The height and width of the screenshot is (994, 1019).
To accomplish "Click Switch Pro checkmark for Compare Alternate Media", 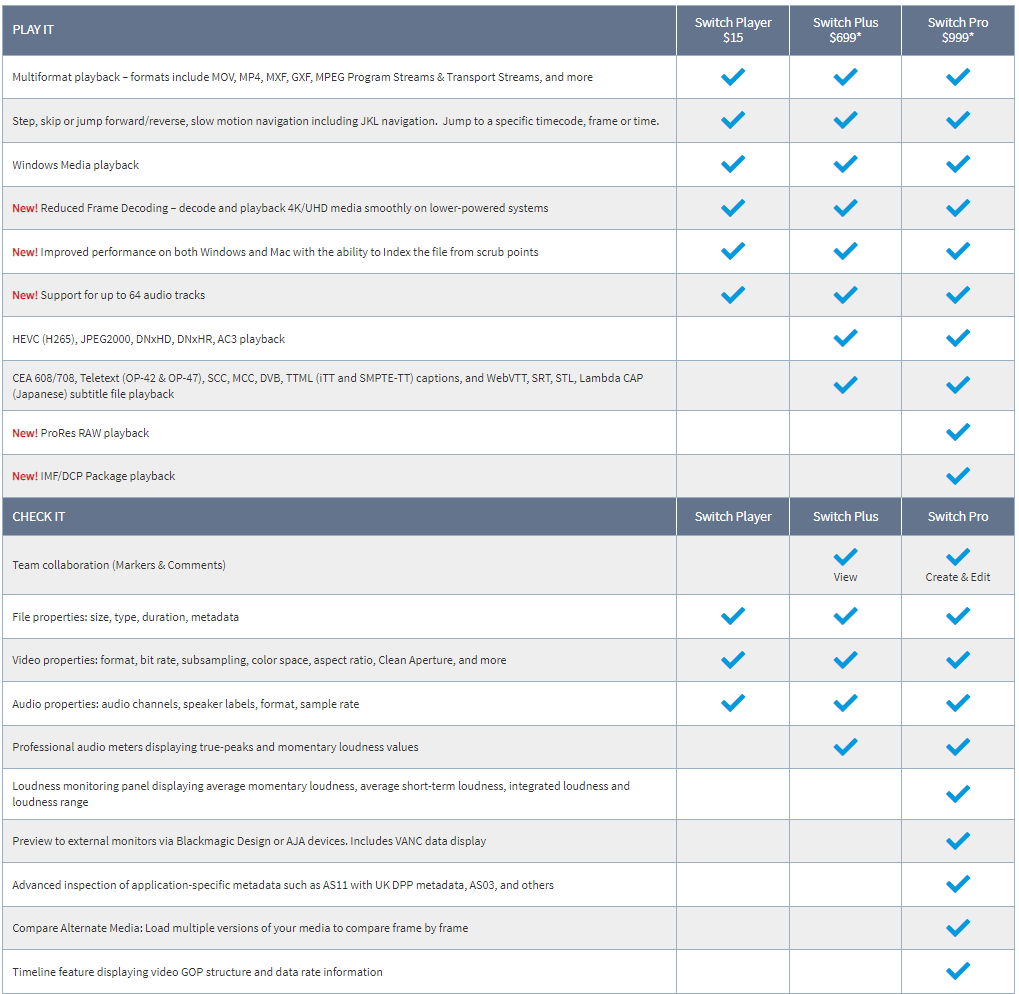I will coord(957,928).
